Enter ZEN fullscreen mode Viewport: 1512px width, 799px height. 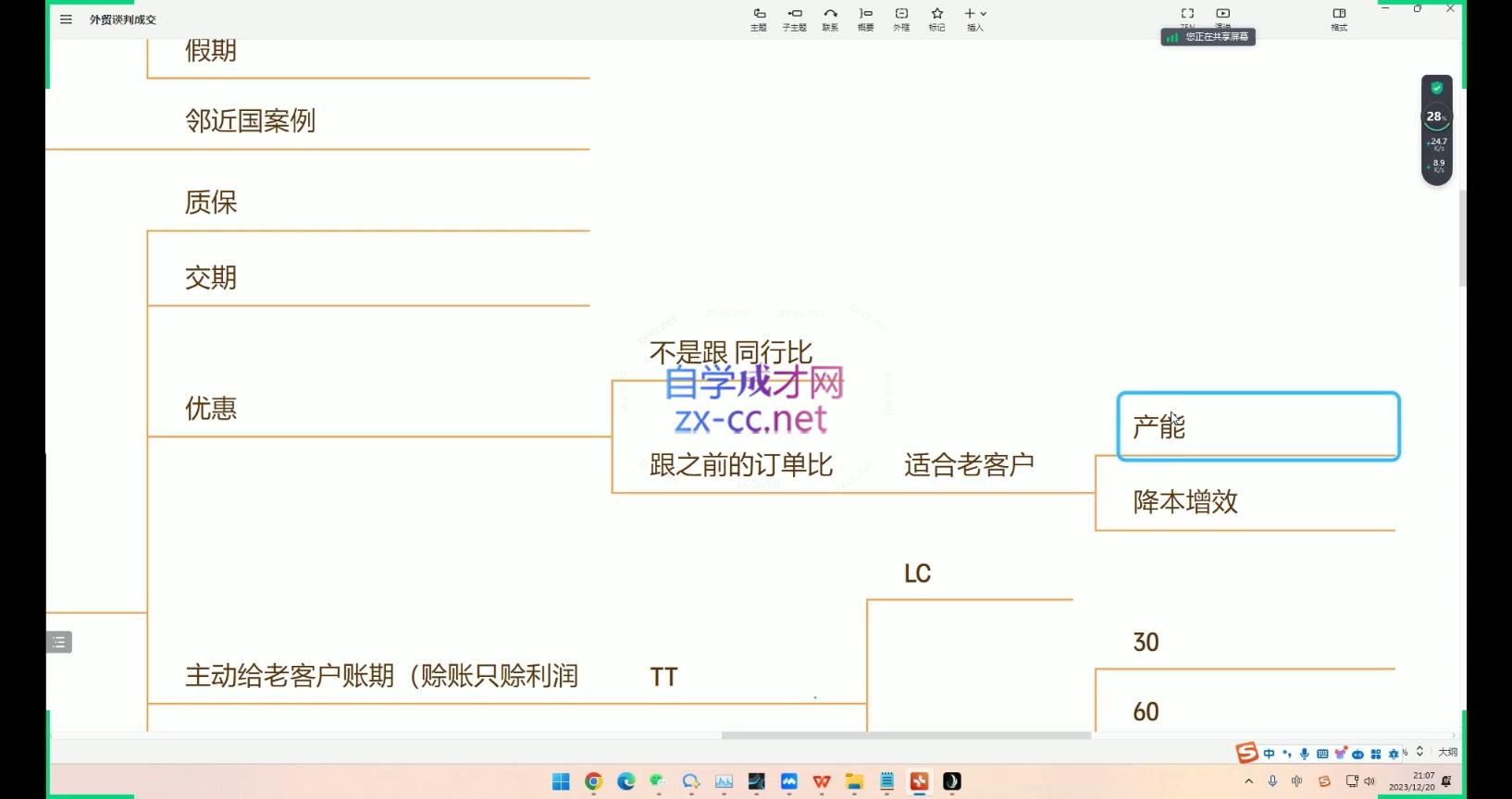coord(1187,15)
